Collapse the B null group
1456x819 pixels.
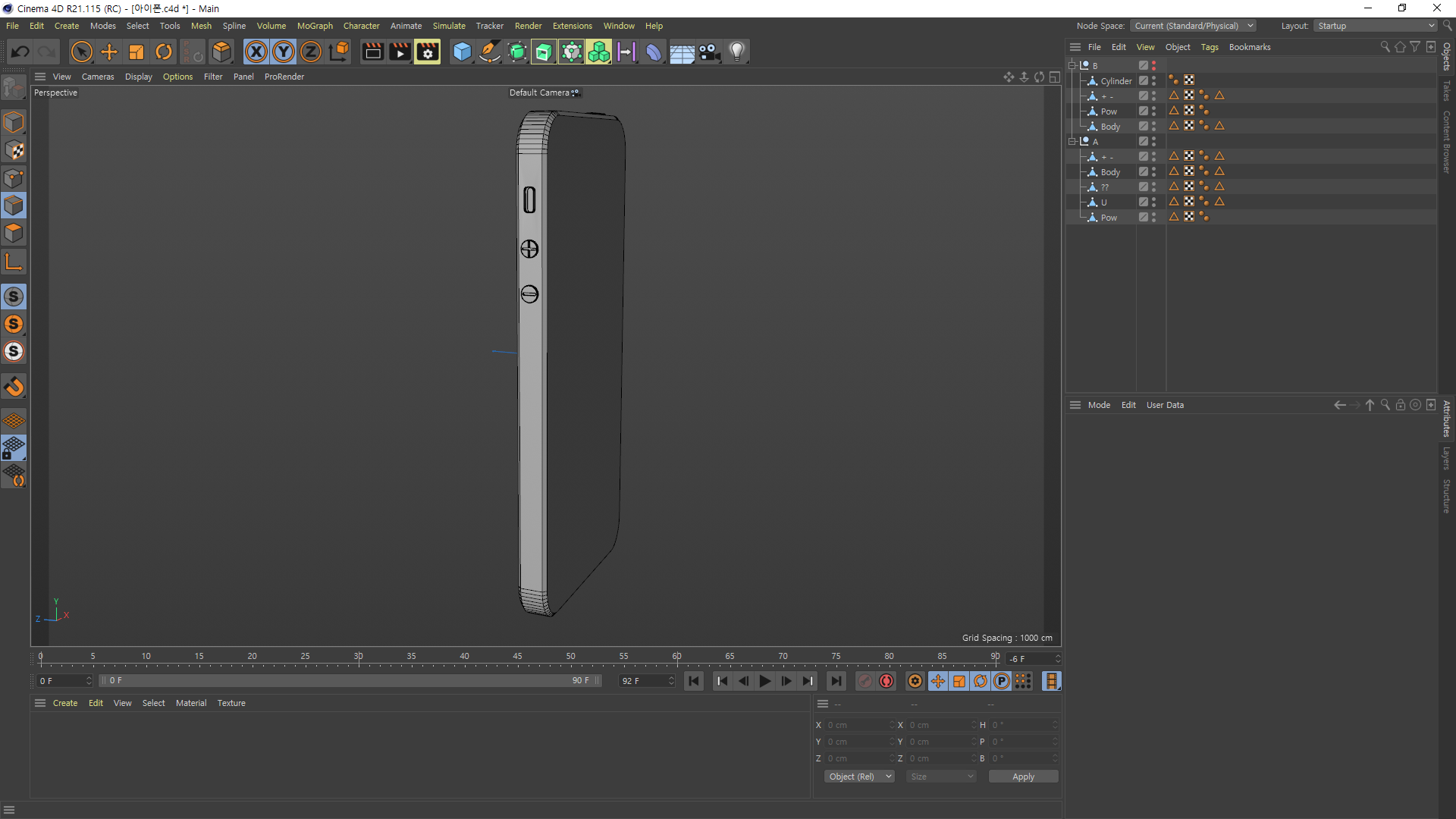(x=1072, y=65)
